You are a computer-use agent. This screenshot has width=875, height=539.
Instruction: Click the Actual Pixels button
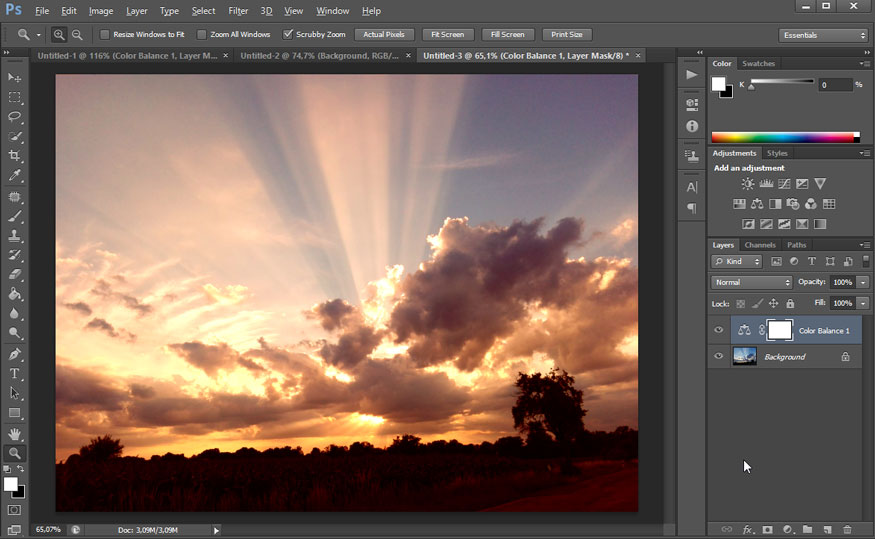(384, 35)
